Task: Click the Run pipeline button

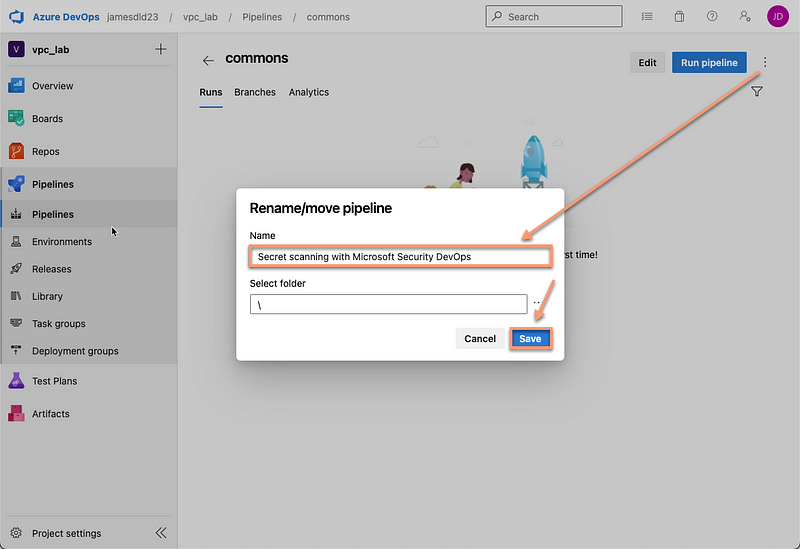Action: point(709,62)
